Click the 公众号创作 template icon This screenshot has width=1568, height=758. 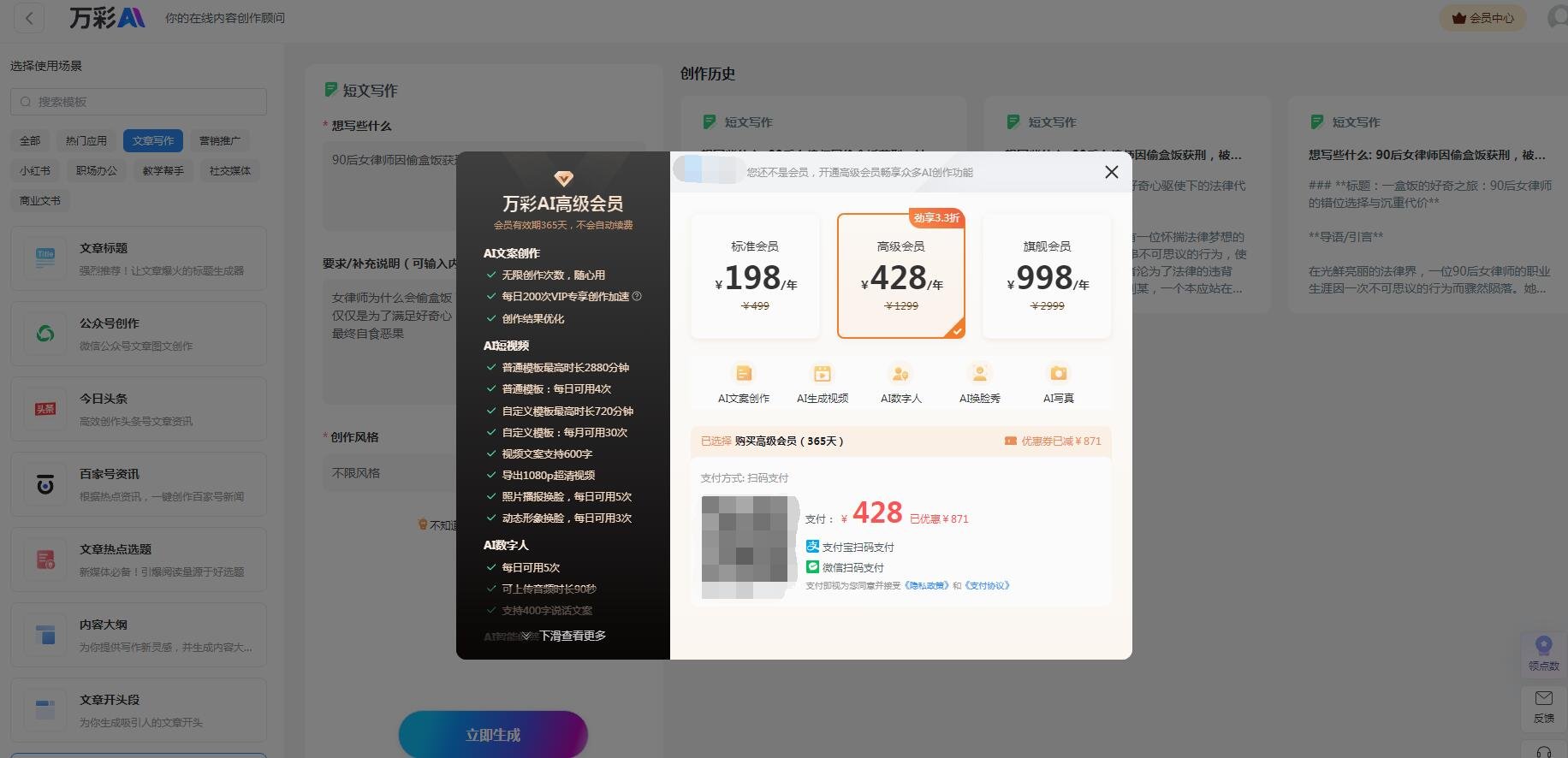point(45,334)
